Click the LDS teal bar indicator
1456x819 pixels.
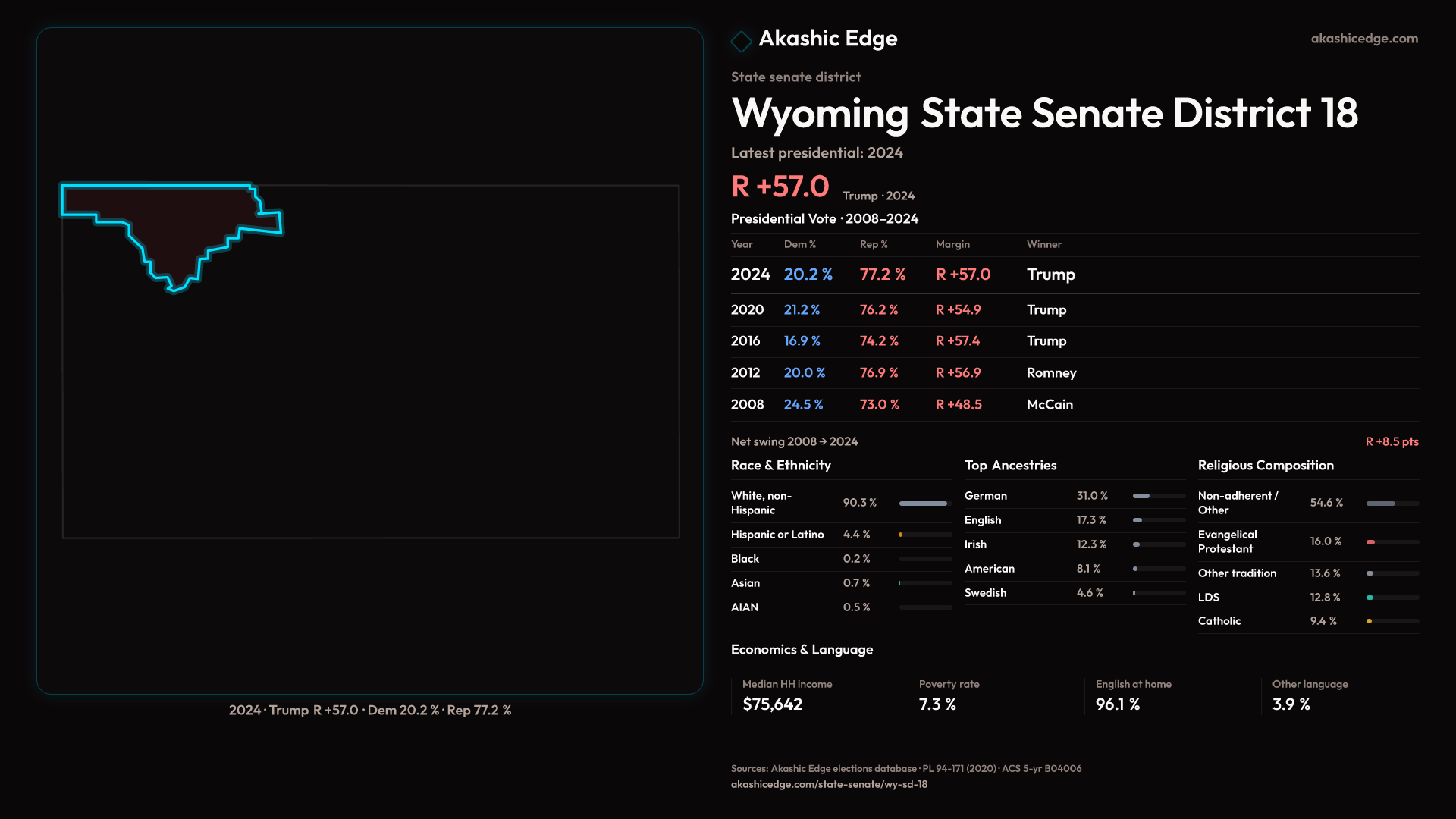click(x=1370, y=598)
